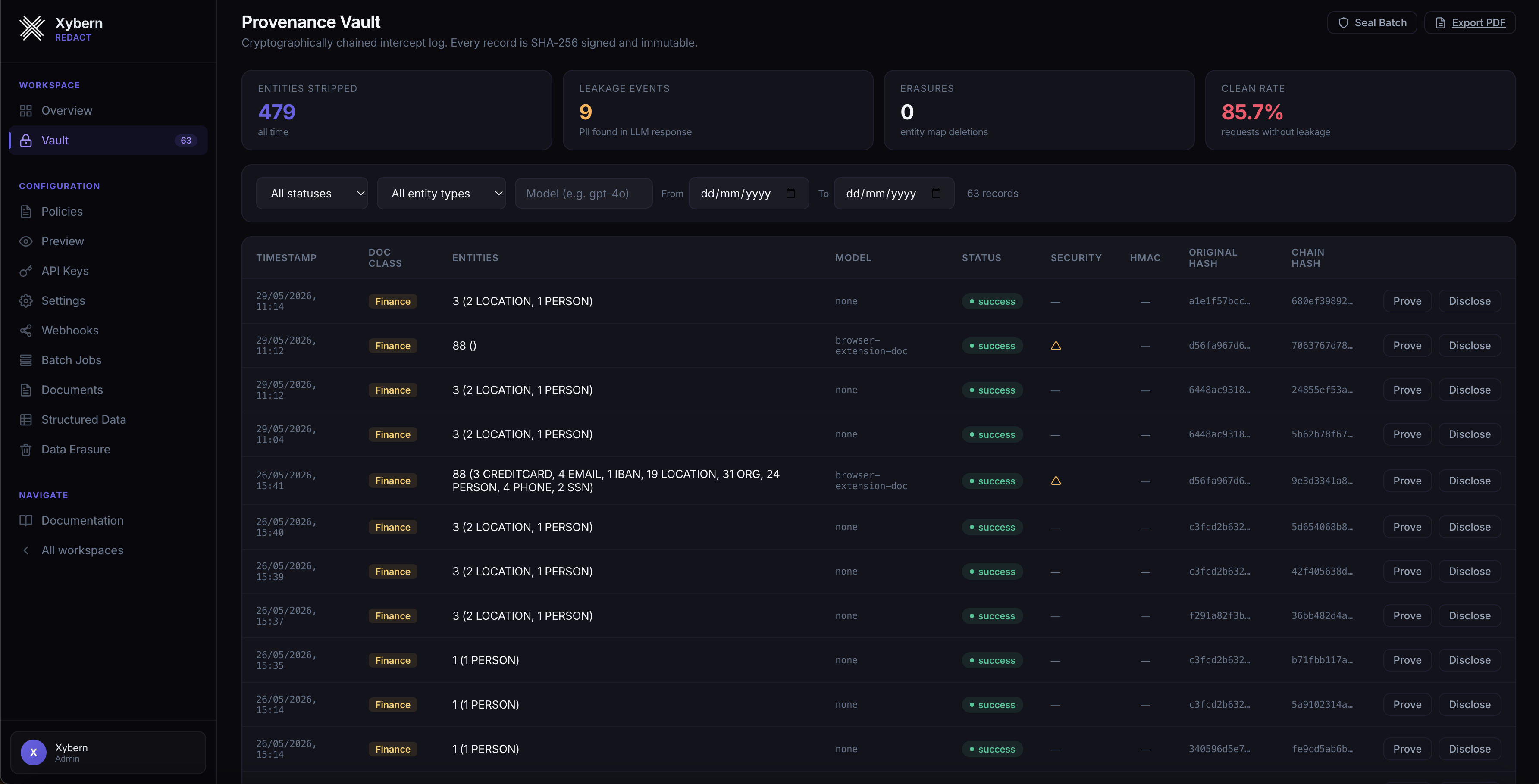Image resolution: width=1539 pixels, height=784 pixels.
Task: Open the All statuses dropdown
Action: 312,194
